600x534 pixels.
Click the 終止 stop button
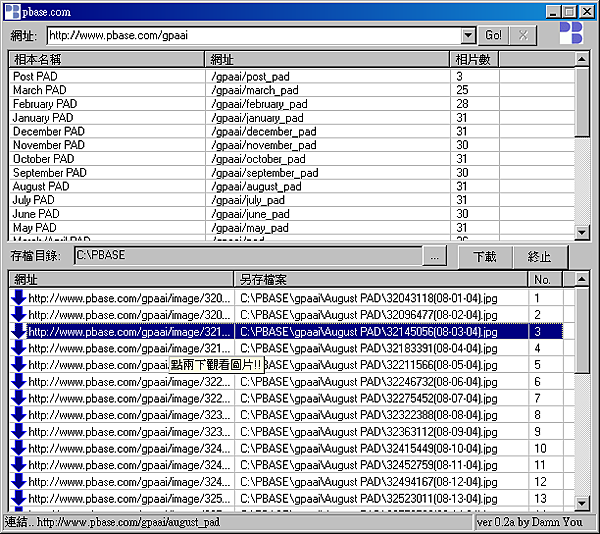(539, 256)
